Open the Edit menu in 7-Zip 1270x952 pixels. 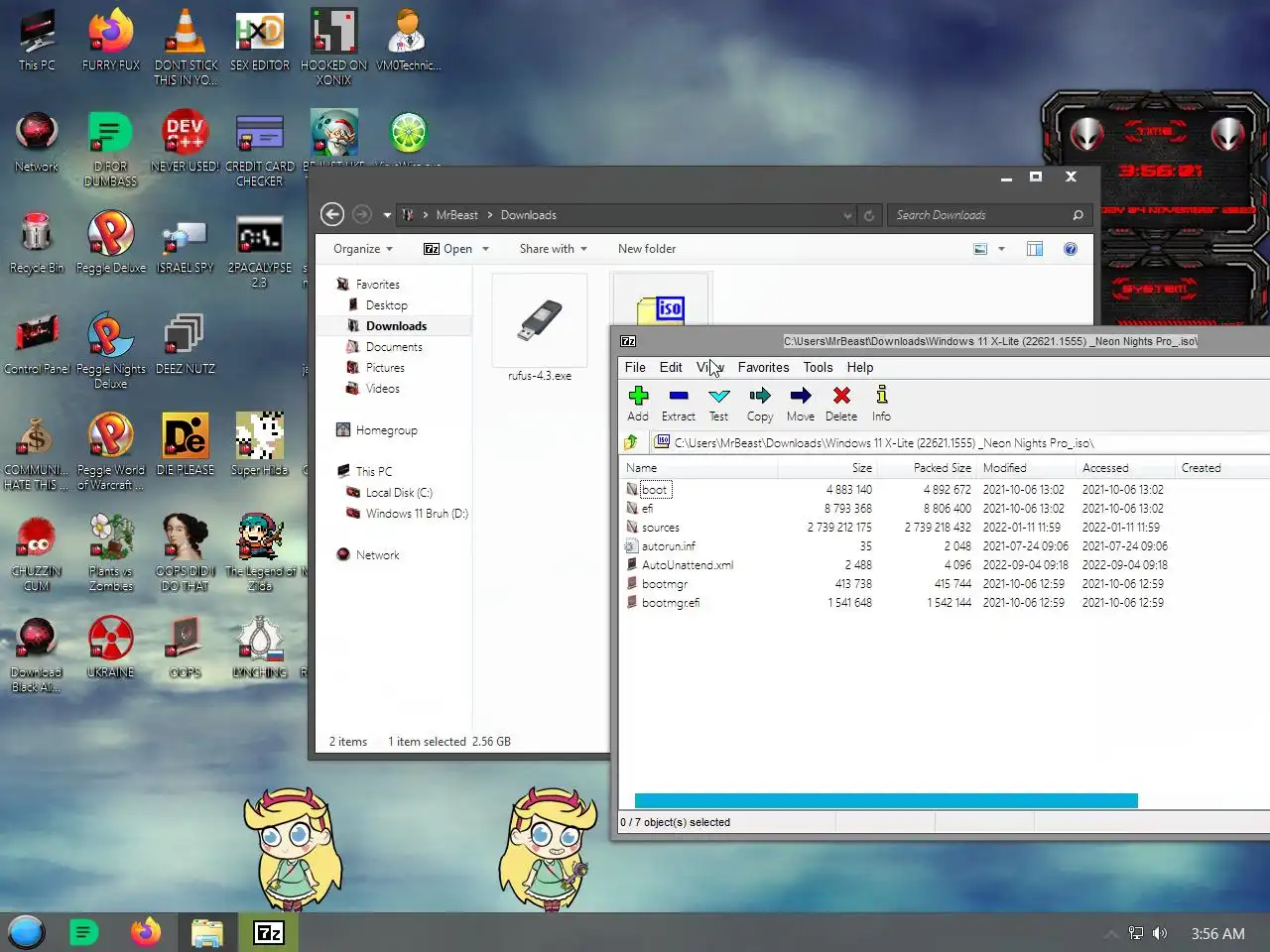(672, 367)
